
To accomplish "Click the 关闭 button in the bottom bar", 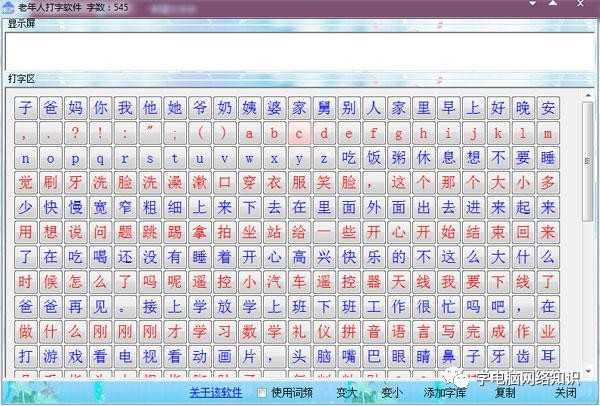I will 566,393.
